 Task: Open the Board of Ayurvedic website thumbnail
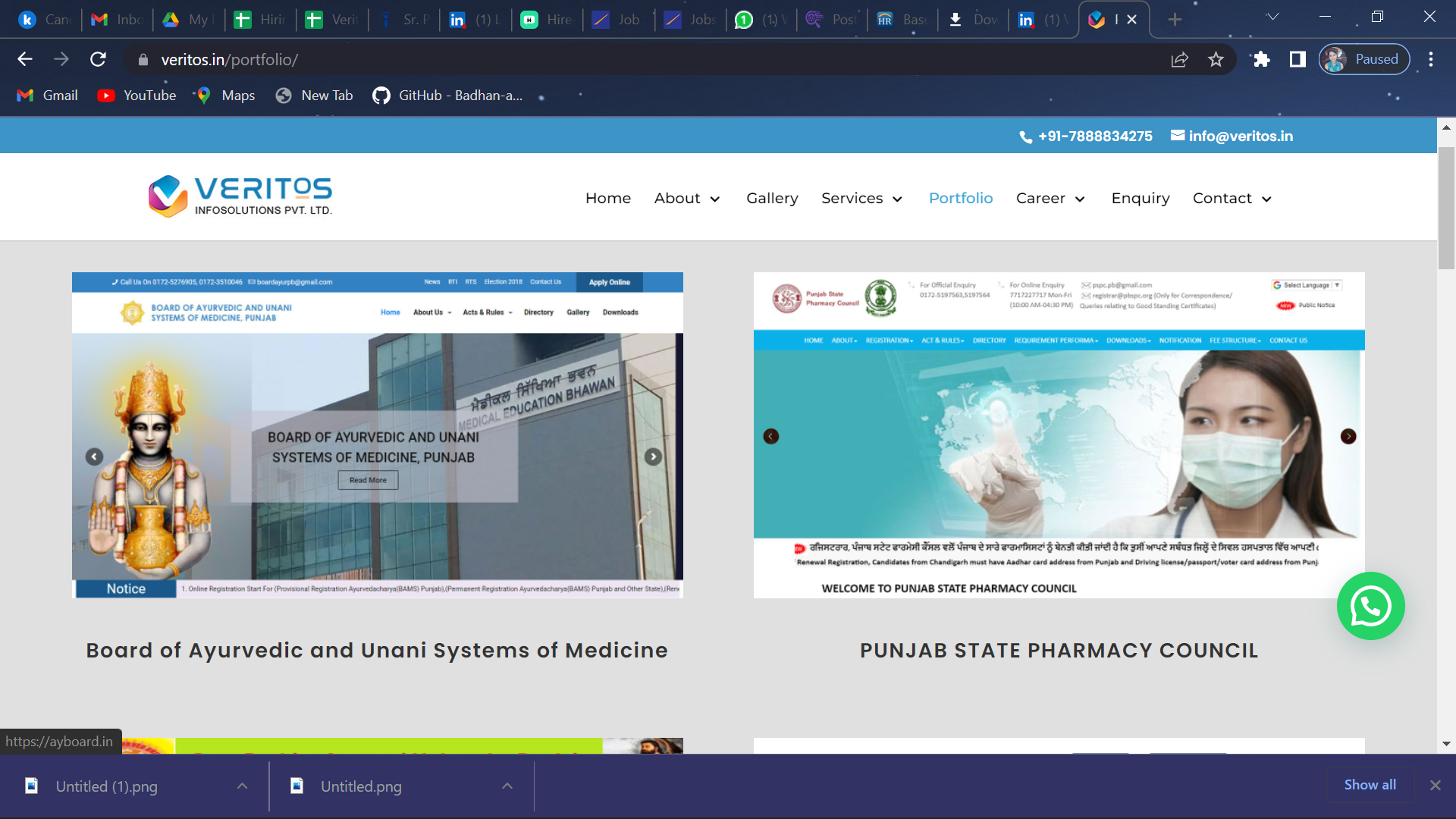click(378, 435)
